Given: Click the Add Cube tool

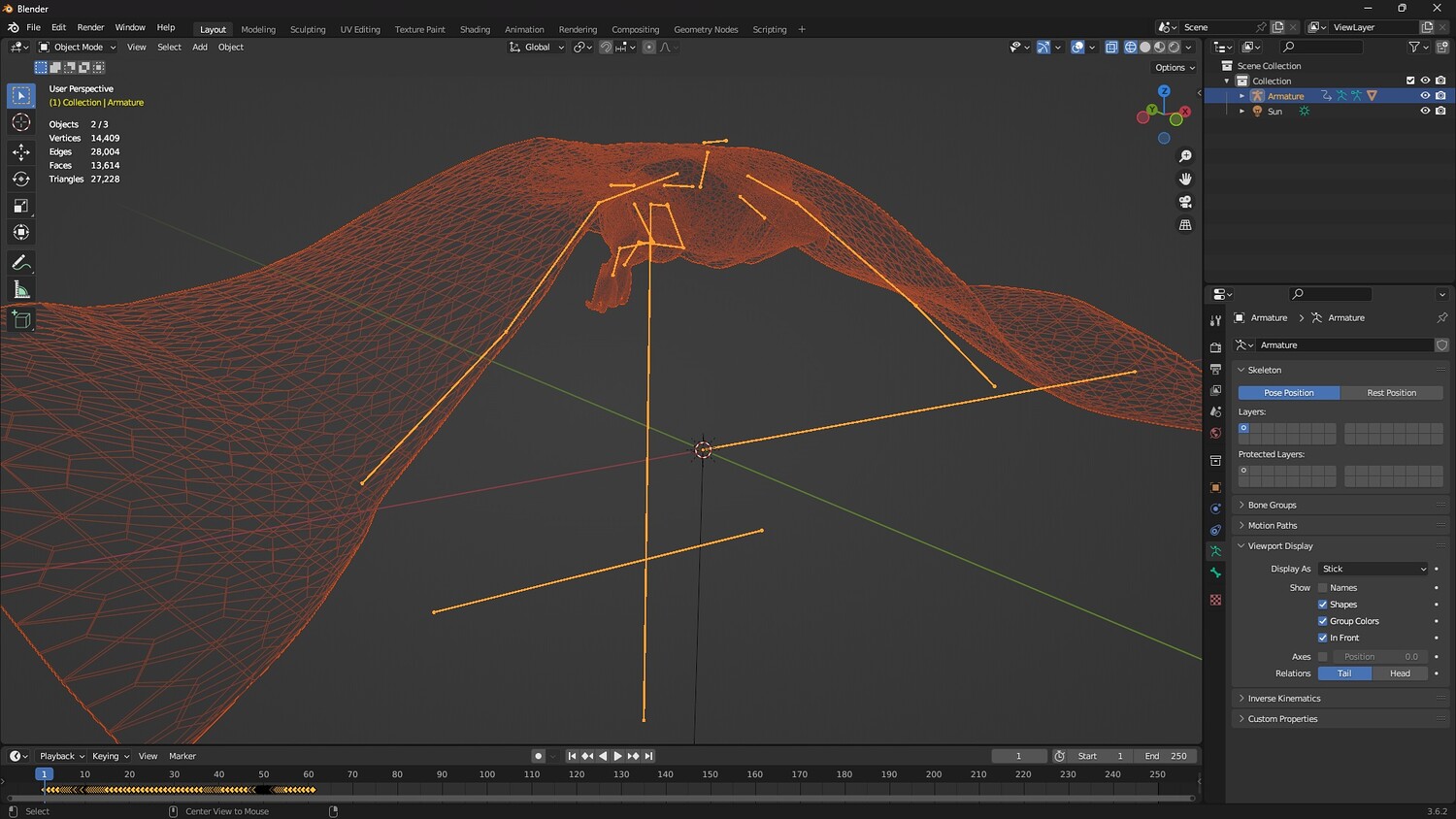Looking at the screenshot, I should pos(20,320).
